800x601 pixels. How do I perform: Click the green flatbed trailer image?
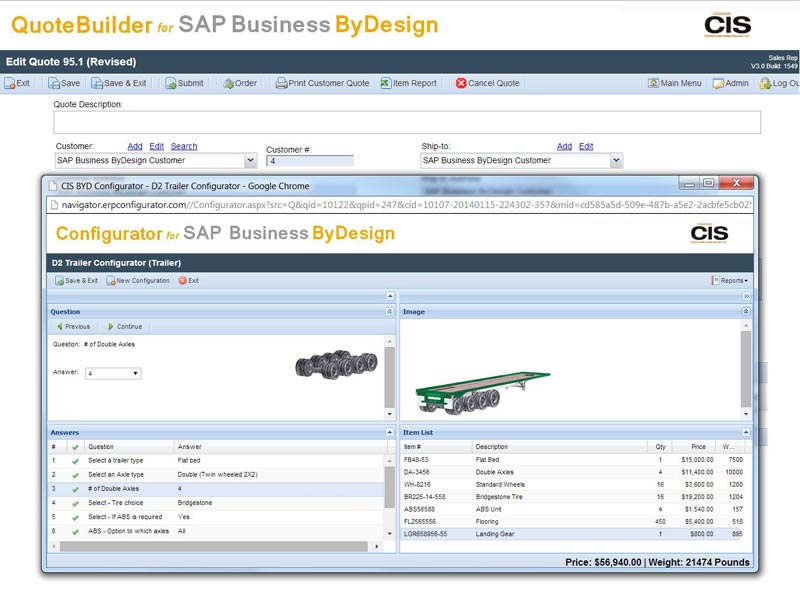[x=483, y=392]
